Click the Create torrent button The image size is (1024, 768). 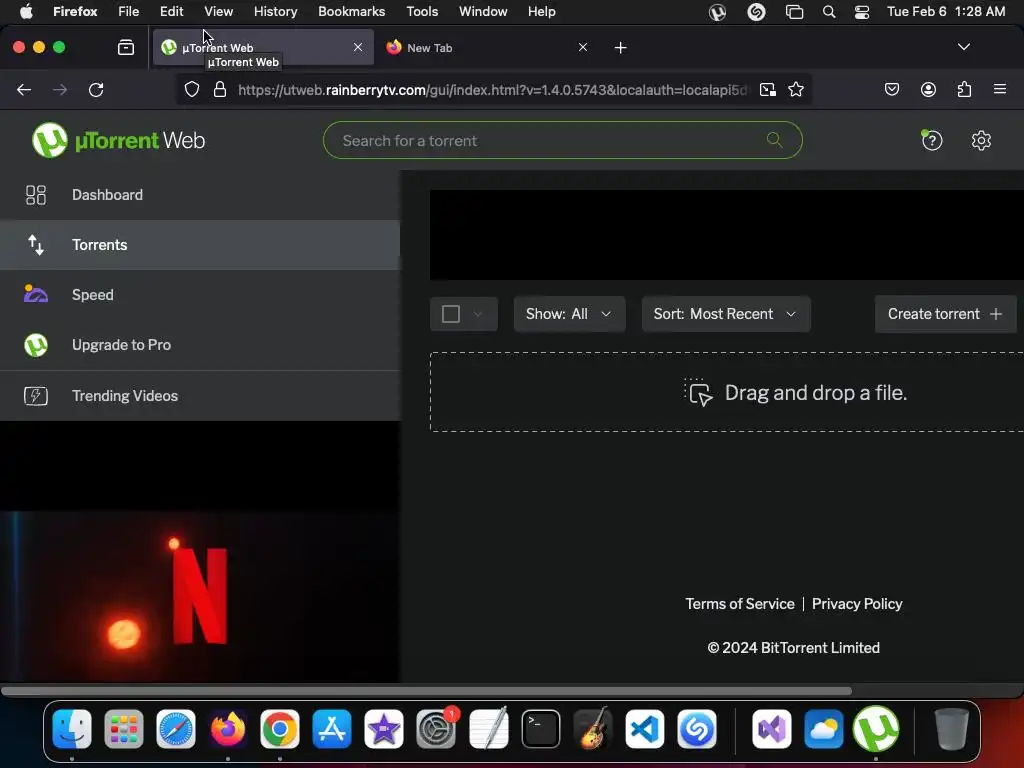pos(945,314)
